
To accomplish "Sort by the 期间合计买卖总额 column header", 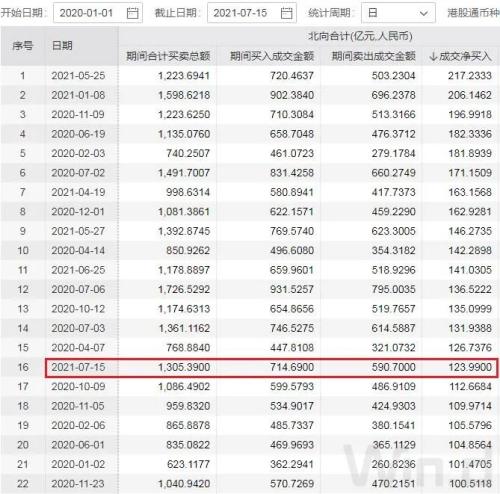I will click(168, 56).
